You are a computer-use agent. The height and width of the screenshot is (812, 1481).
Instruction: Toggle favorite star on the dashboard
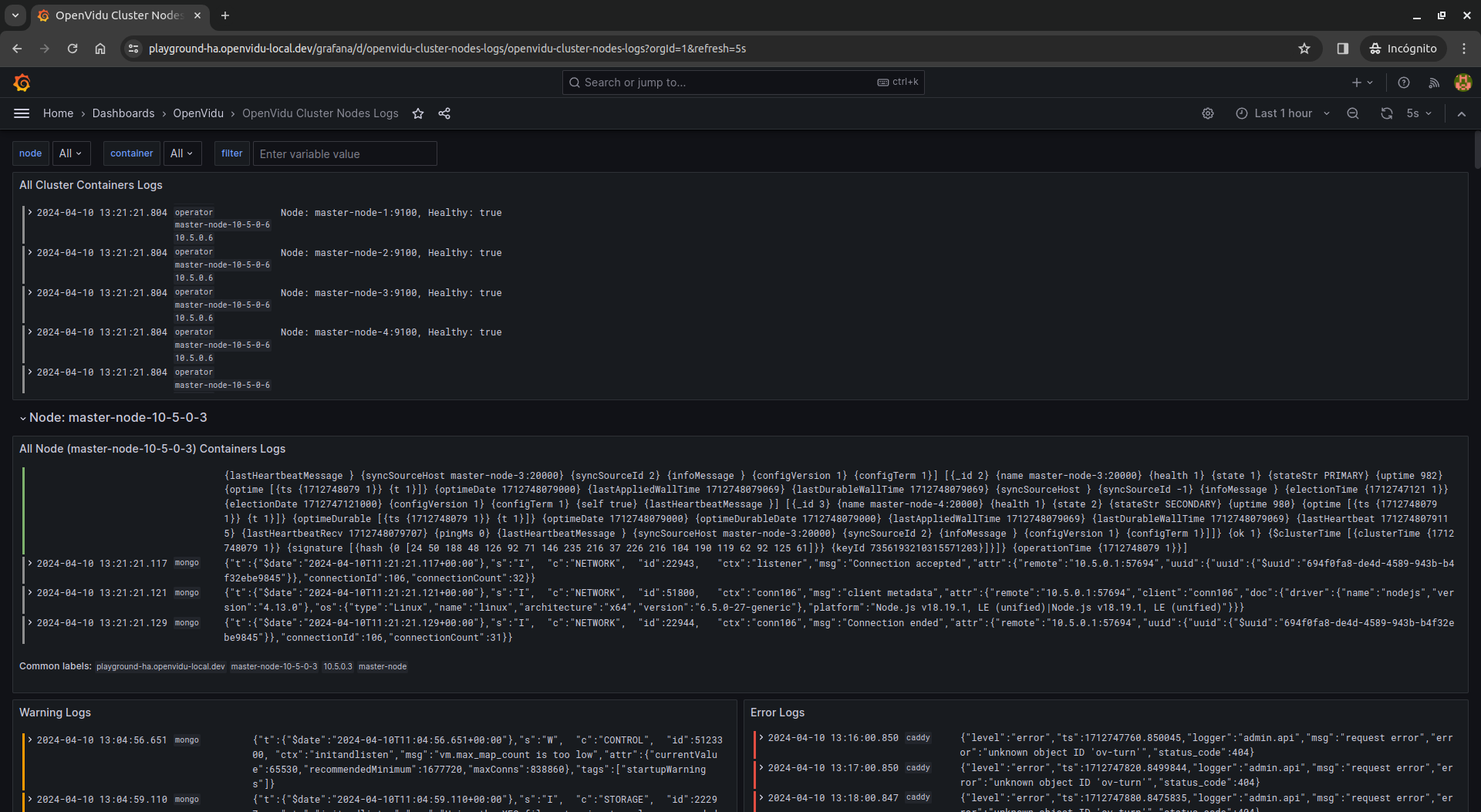click(x=417, y=113)
